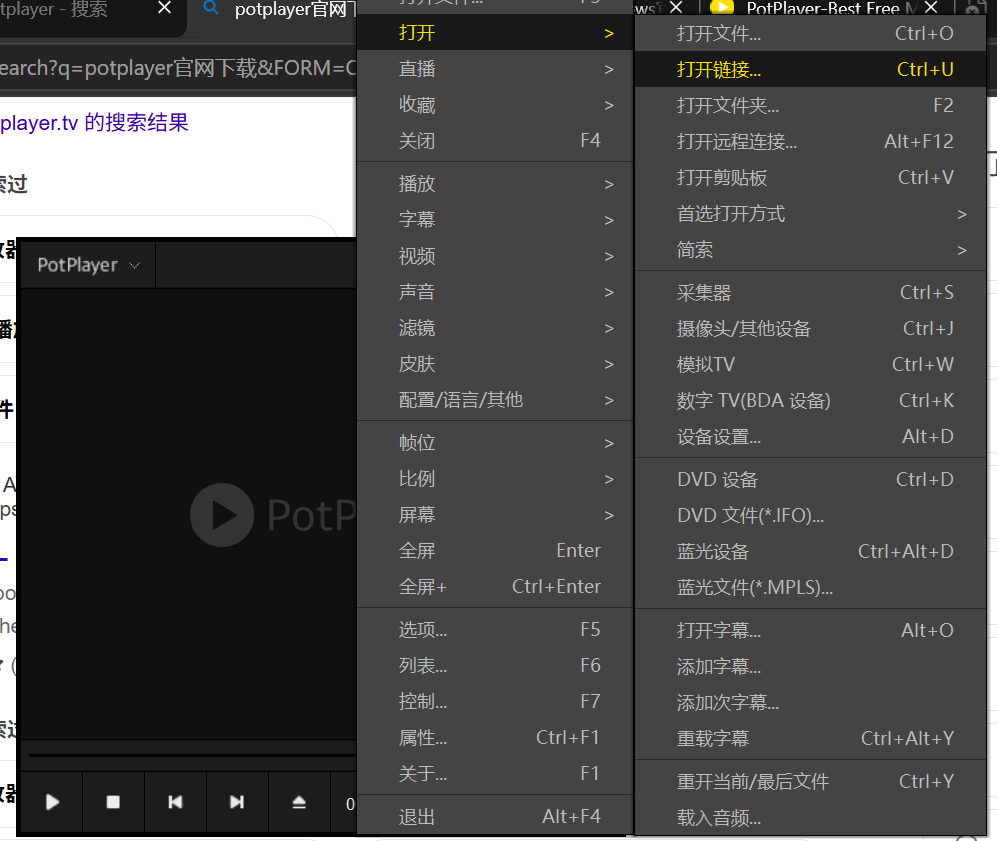Click 添加次字幕... entry
The width and height of the screenshot is (997, 841).
(x=811, y=702)
